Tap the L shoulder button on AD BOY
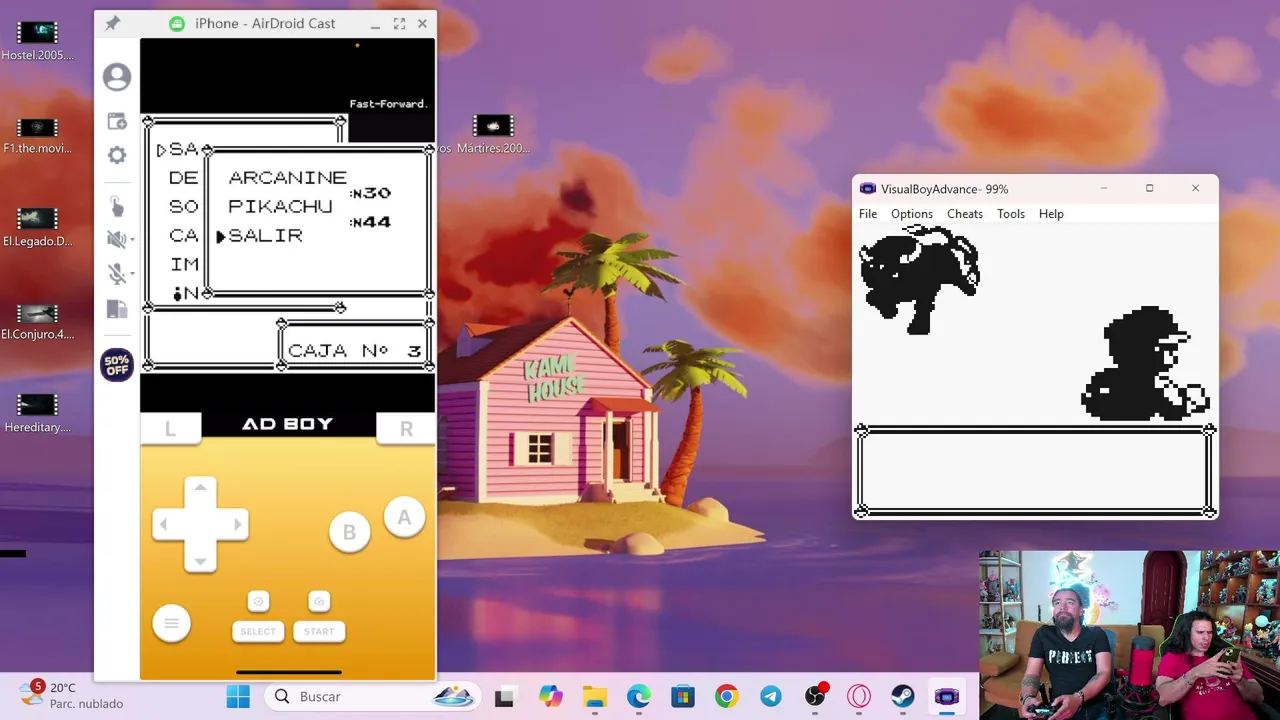The height and width of the screenshot is (720, 1280). click(170, 428)
